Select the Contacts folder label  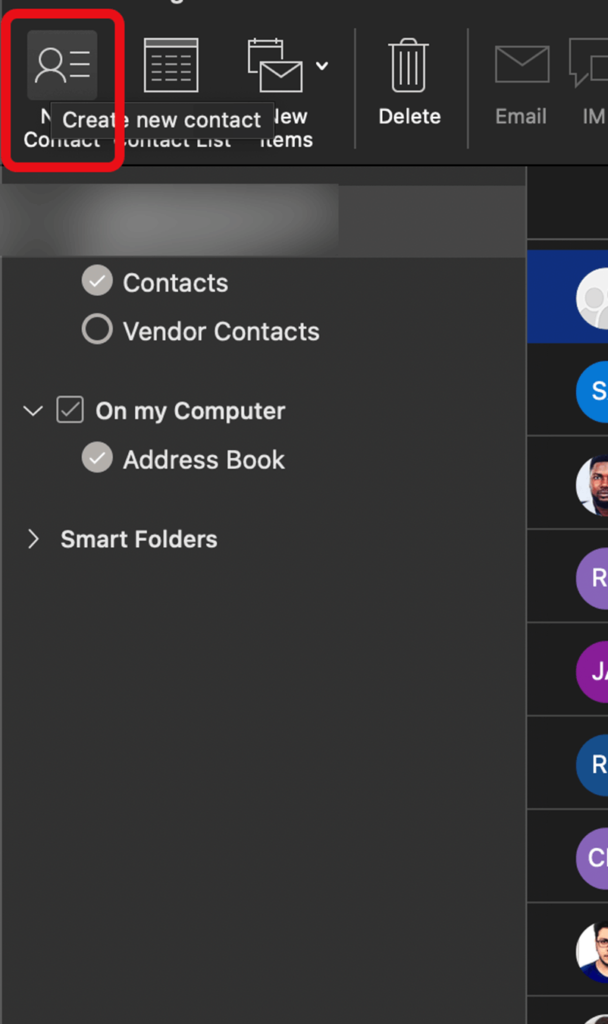(x=176, y=283)
